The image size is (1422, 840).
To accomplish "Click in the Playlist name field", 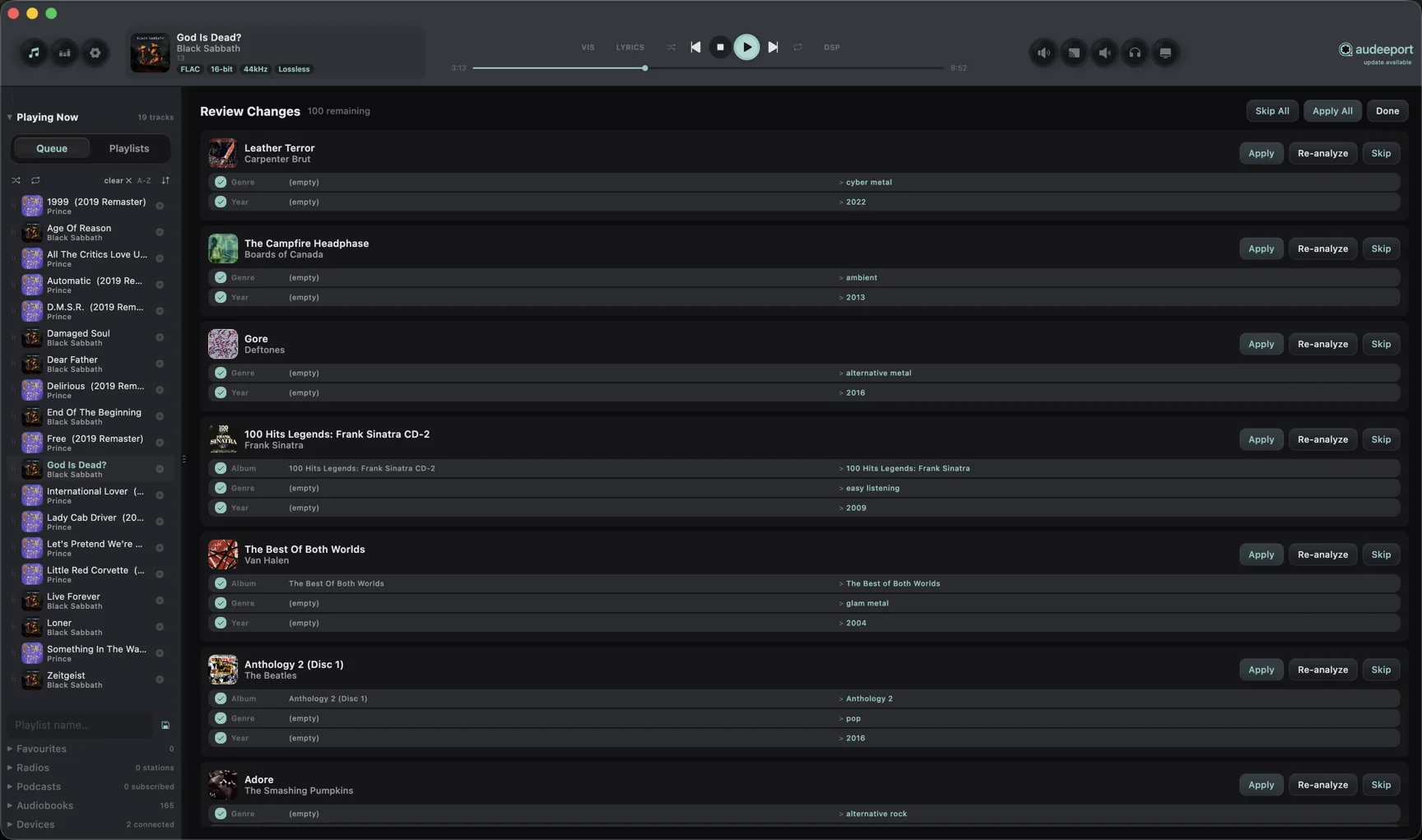I will [81, 726].
